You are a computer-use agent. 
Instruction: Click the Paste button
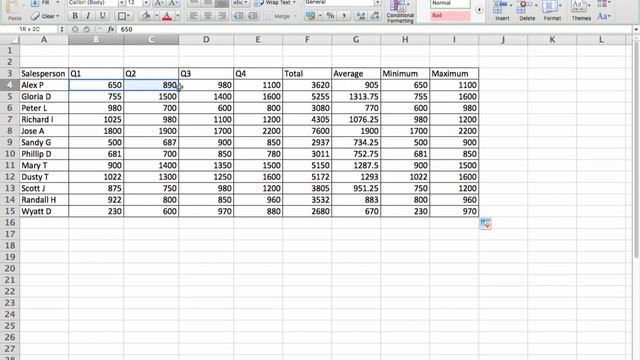pyautogui.click(x=15, y=11)
